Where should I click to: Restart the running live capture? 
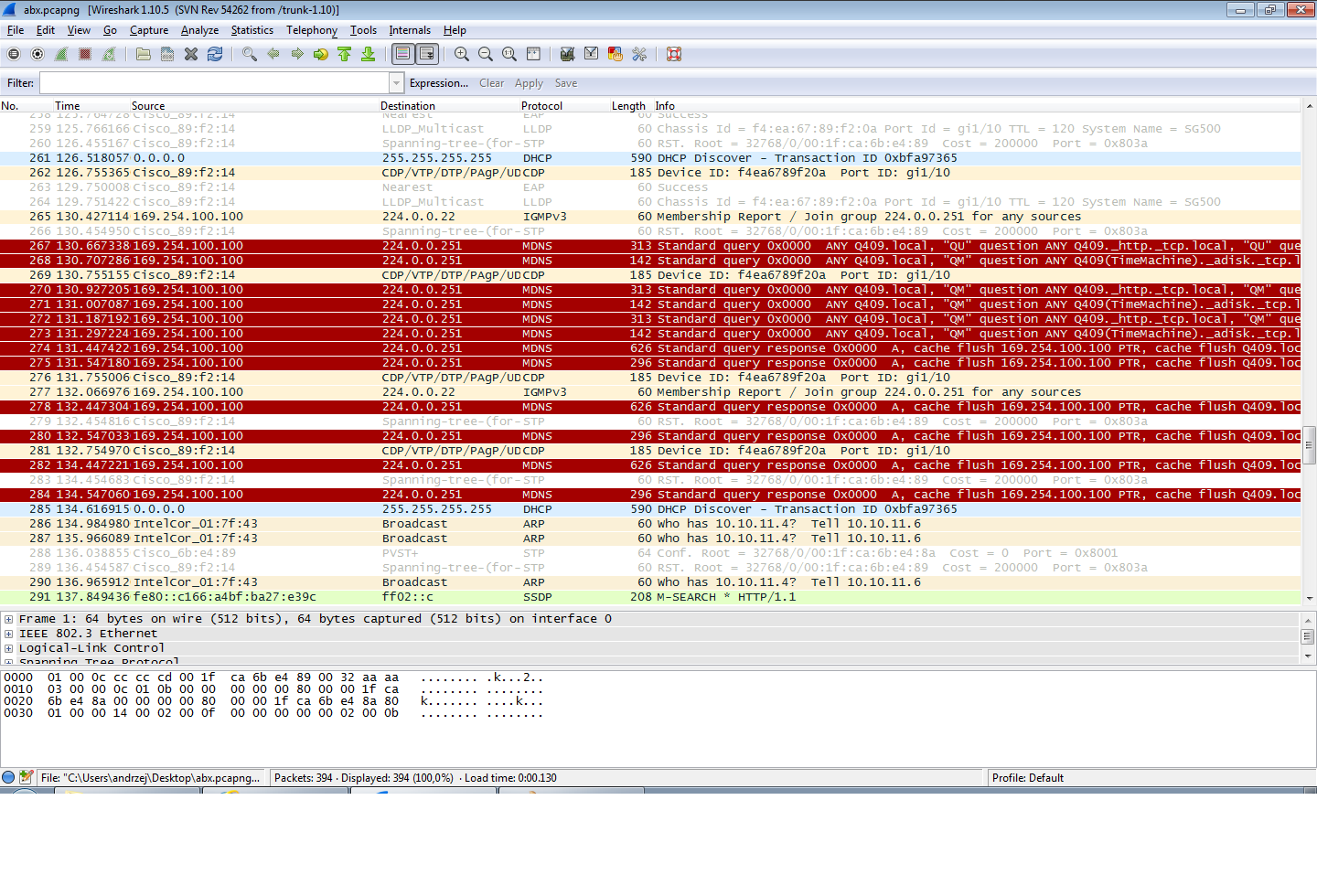click(109, 54)
